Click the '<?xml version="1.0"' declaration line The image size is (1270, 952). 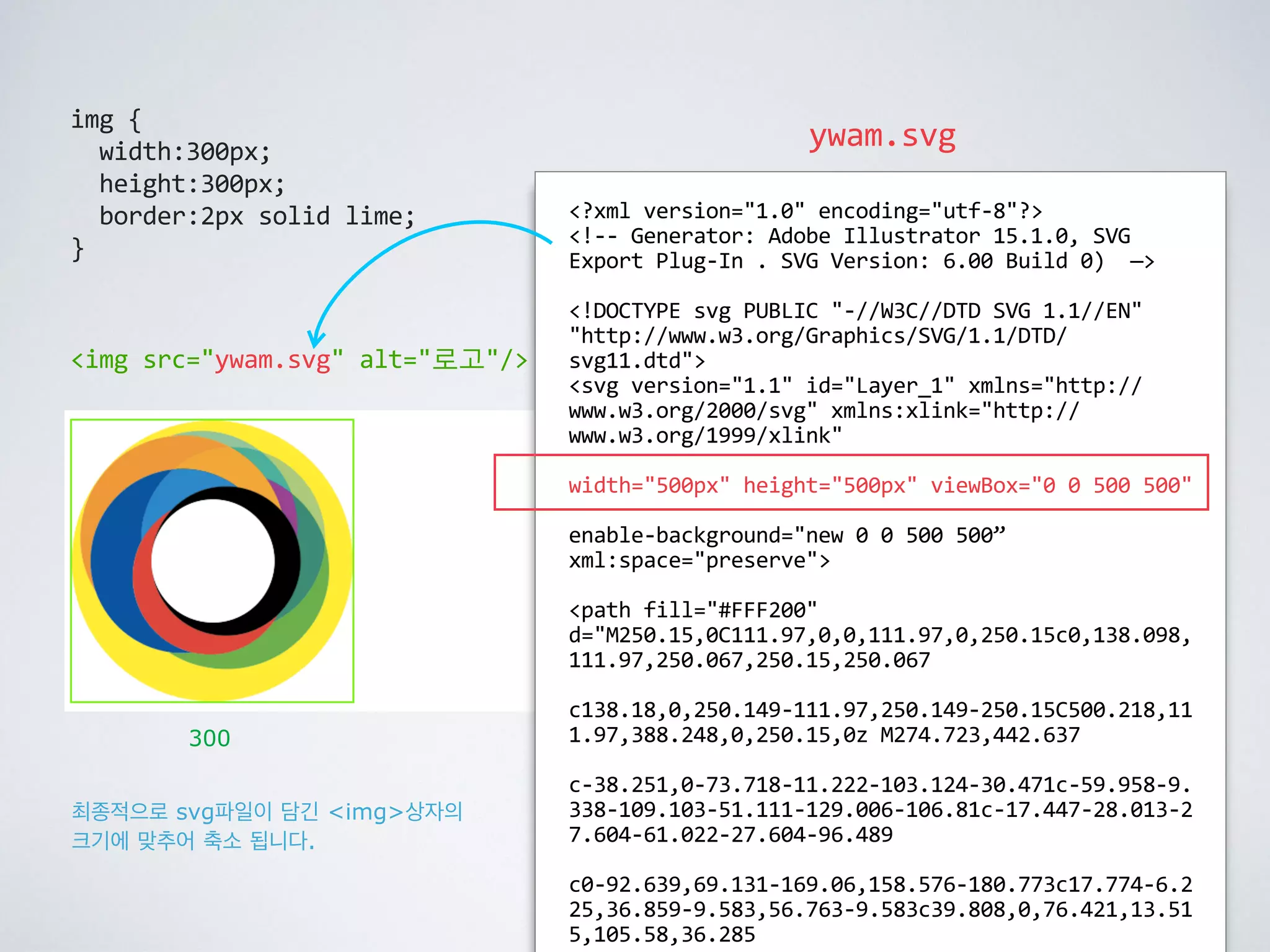point(806,211)
